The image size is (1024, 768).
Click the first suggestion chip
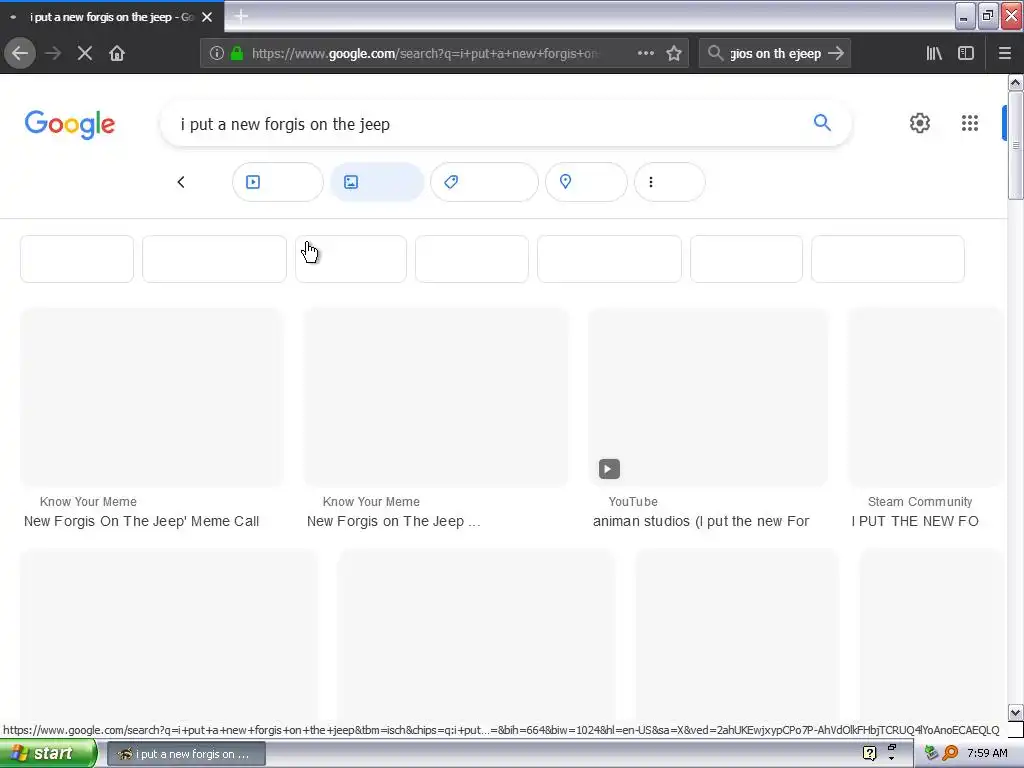pos(77,259)
